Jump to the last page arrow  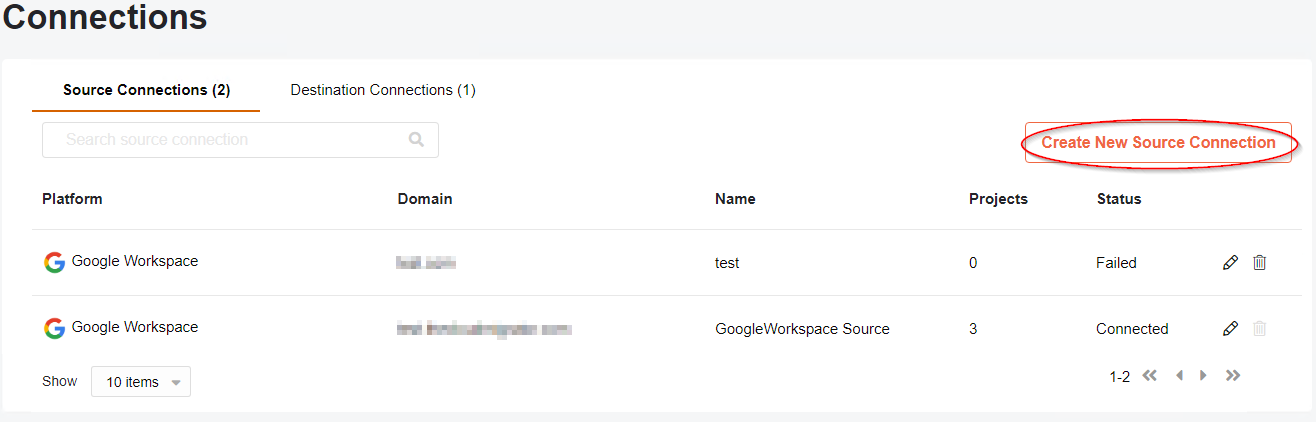1233,376
